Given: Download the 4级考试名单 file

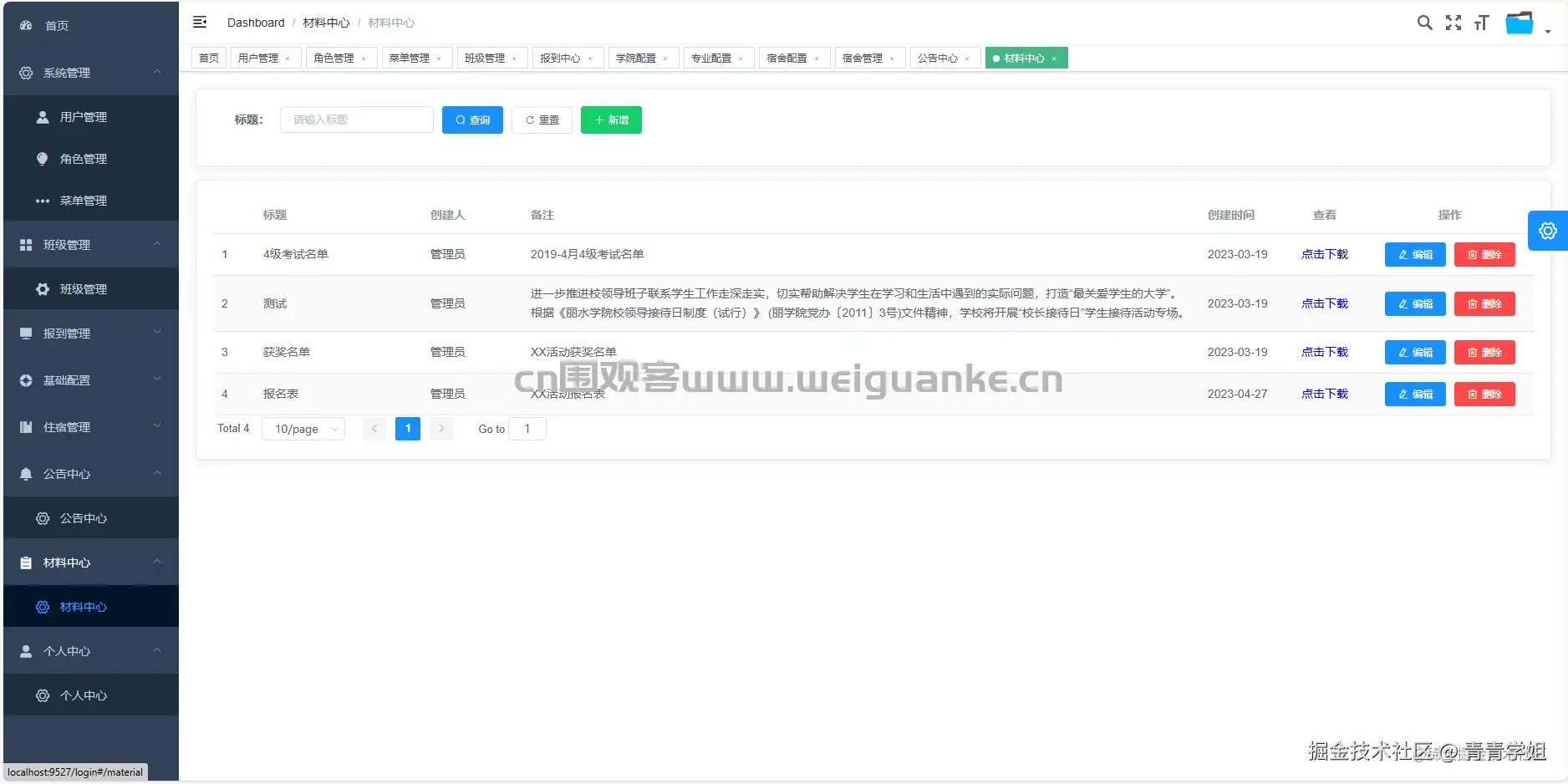Looking at the screenshot, I should click(x=1325, y=254).
